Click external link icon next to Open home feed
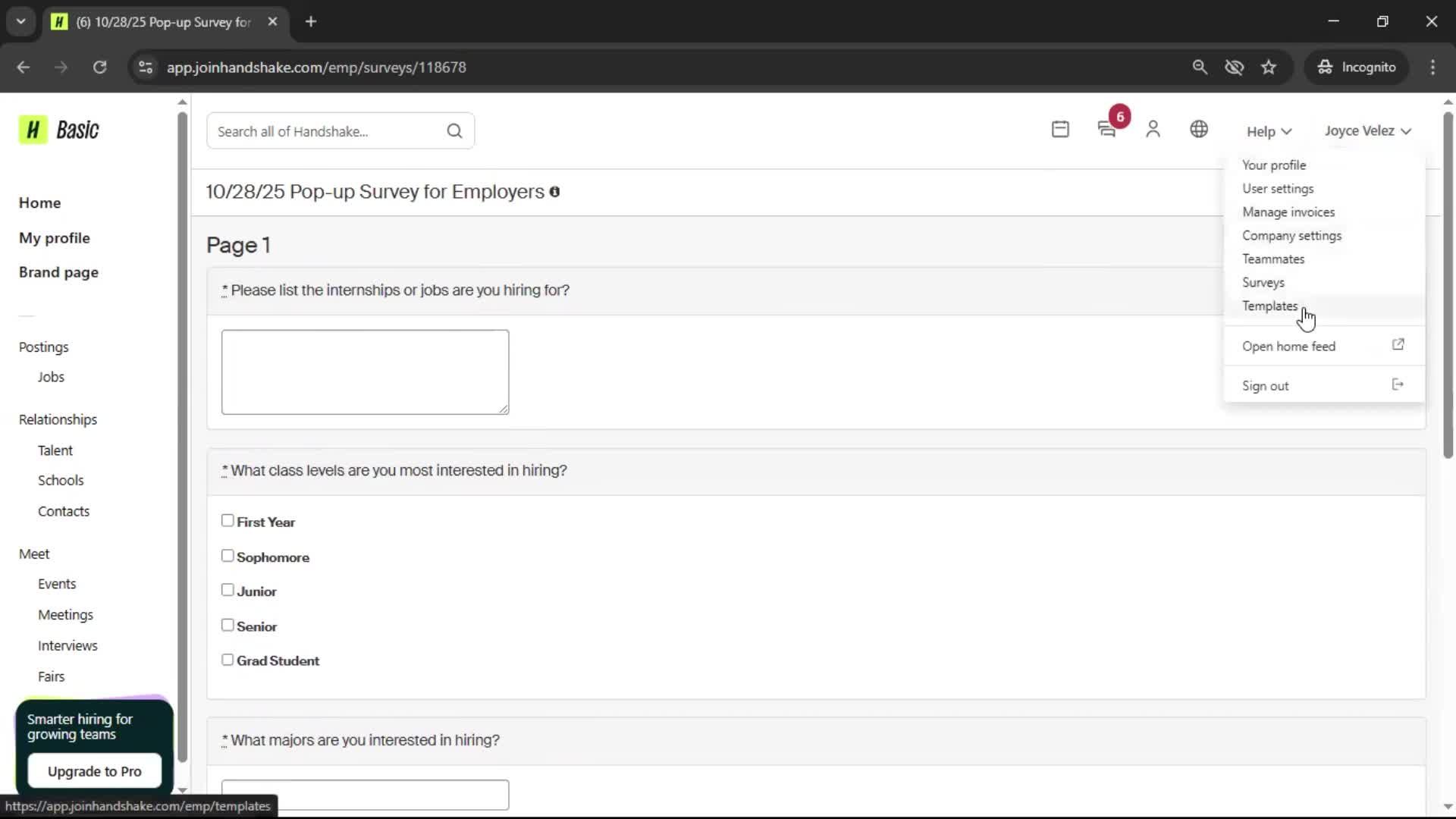 [x=1398, y=345]
